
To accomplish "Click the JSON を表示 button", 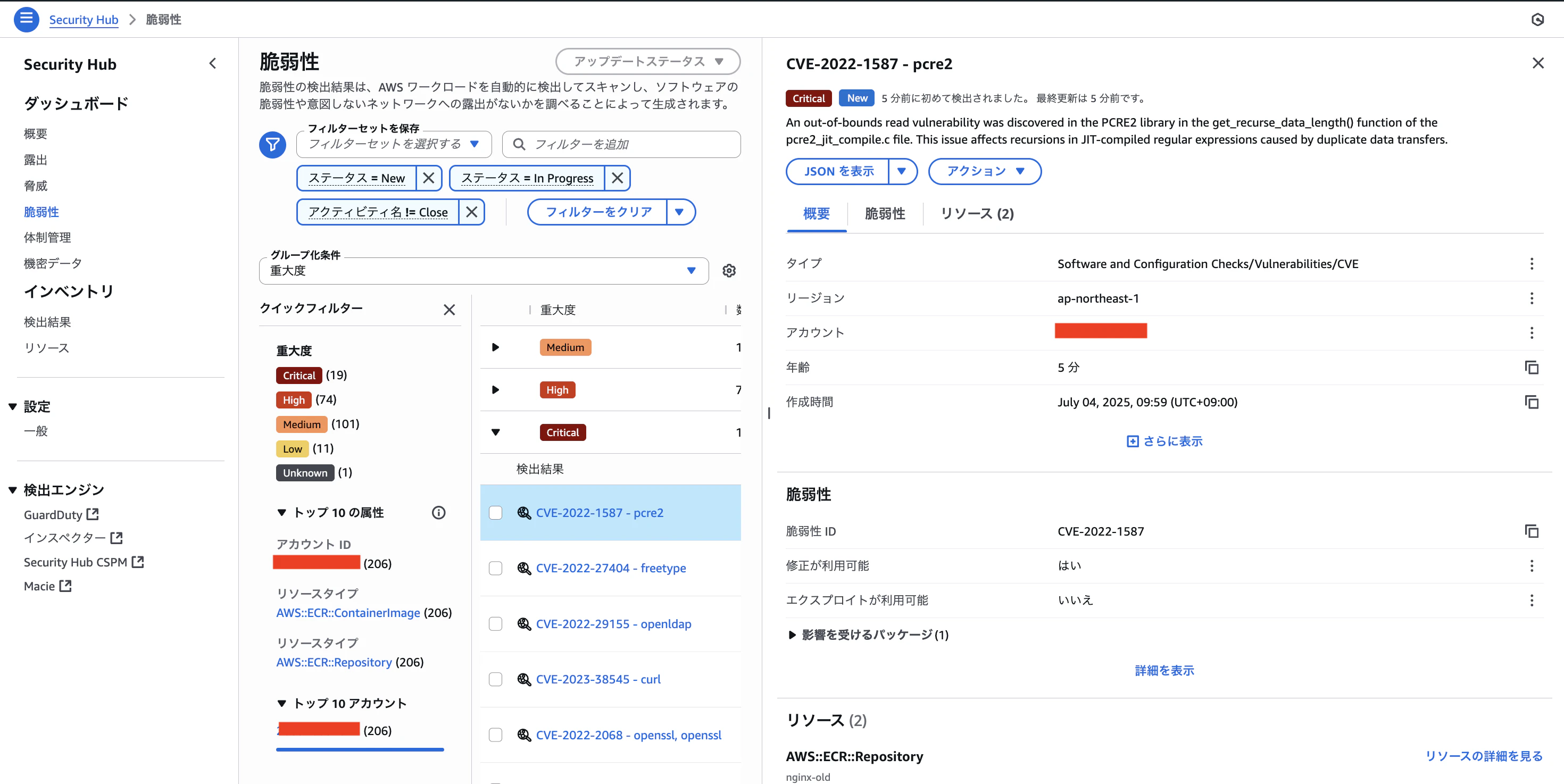I will [x=838, y=171].
